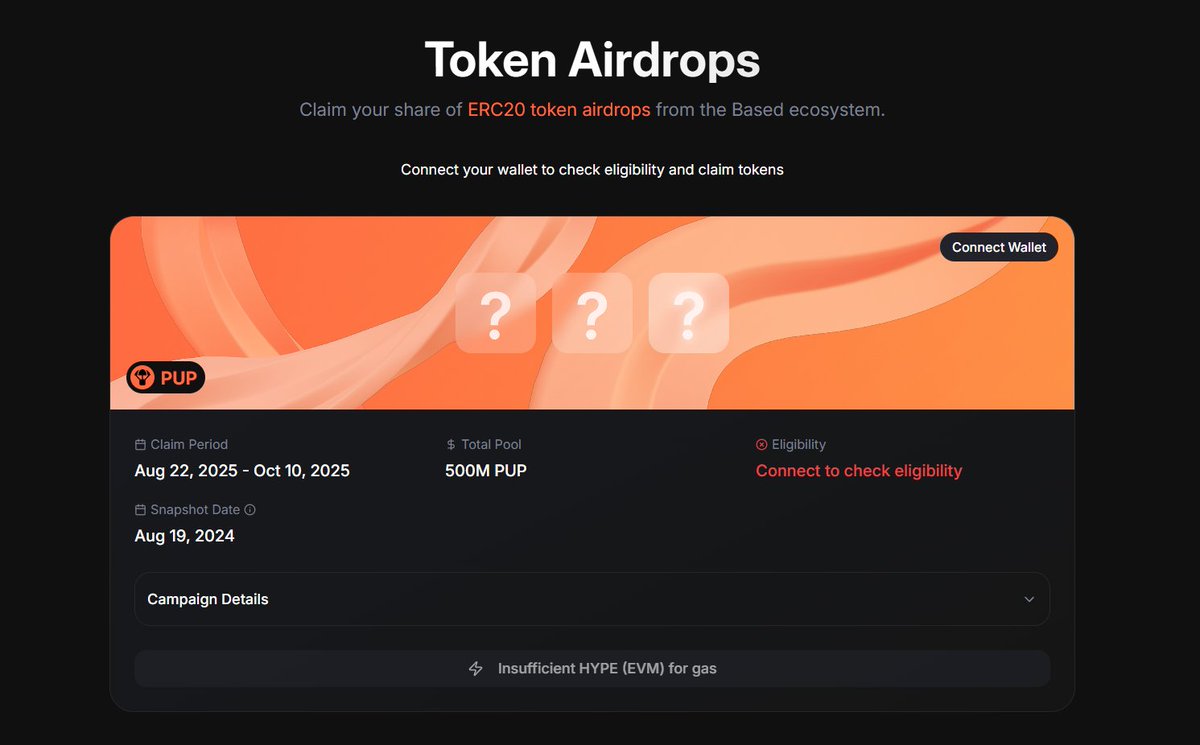
Task: Click the 500M PUP total pool value
Action: 485,471
